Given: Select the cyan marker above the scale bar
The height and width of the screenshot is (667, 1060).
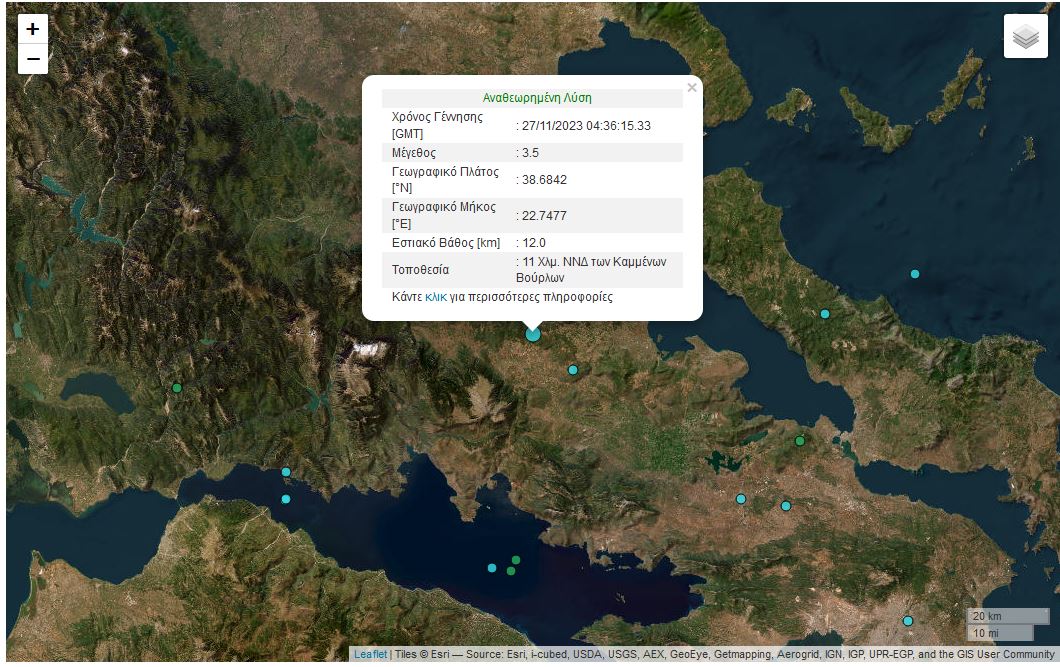Looking at the screenshot, I should coord(908,621).
